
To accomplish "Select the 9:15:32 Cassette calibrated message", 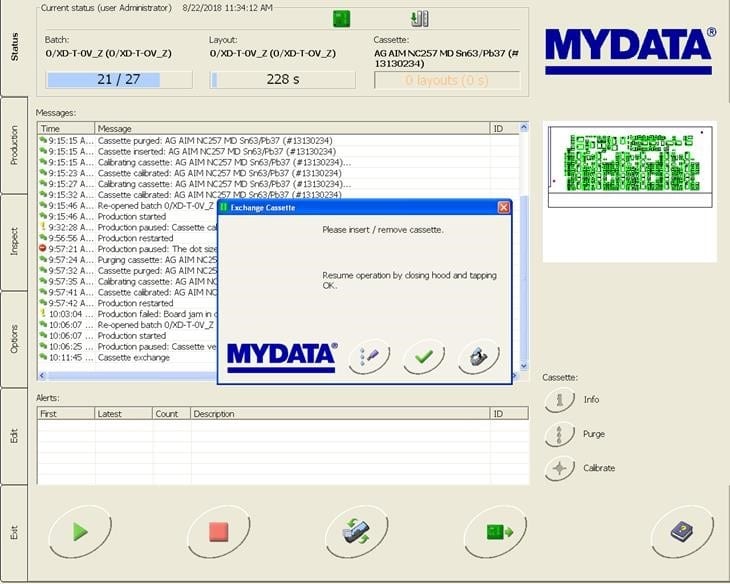I will [278, 195].
